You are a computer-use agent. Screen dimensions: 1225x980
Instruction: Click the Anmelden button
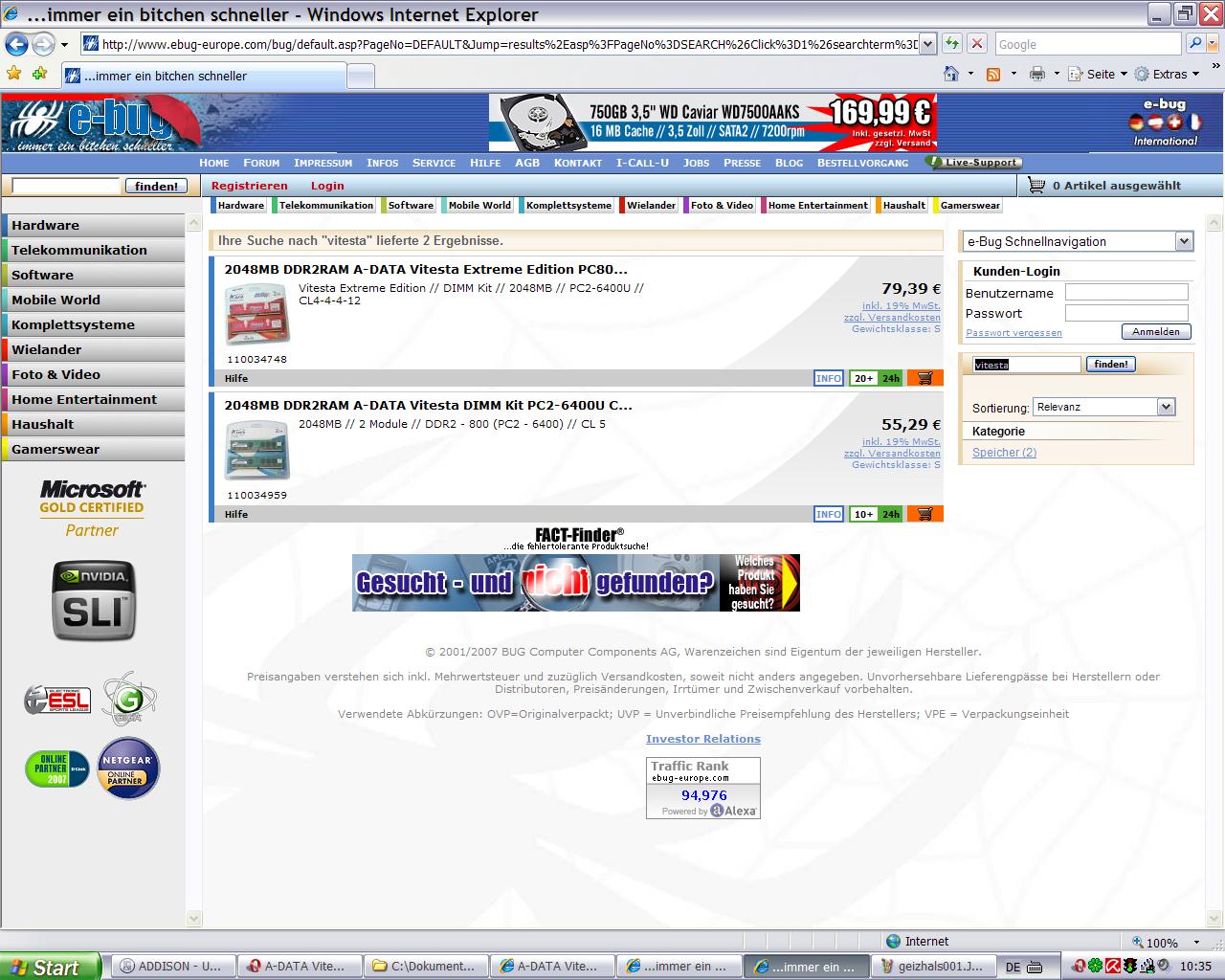click(x=1156, y=332)
